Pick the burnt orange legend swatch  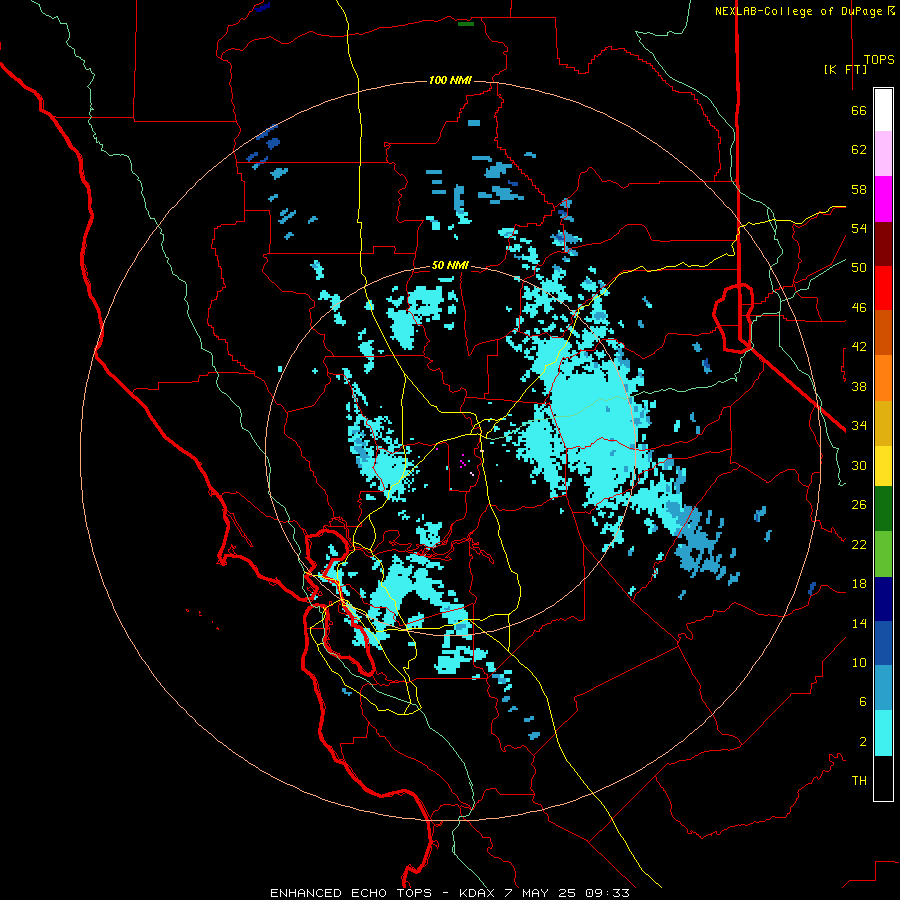[883, 333]
